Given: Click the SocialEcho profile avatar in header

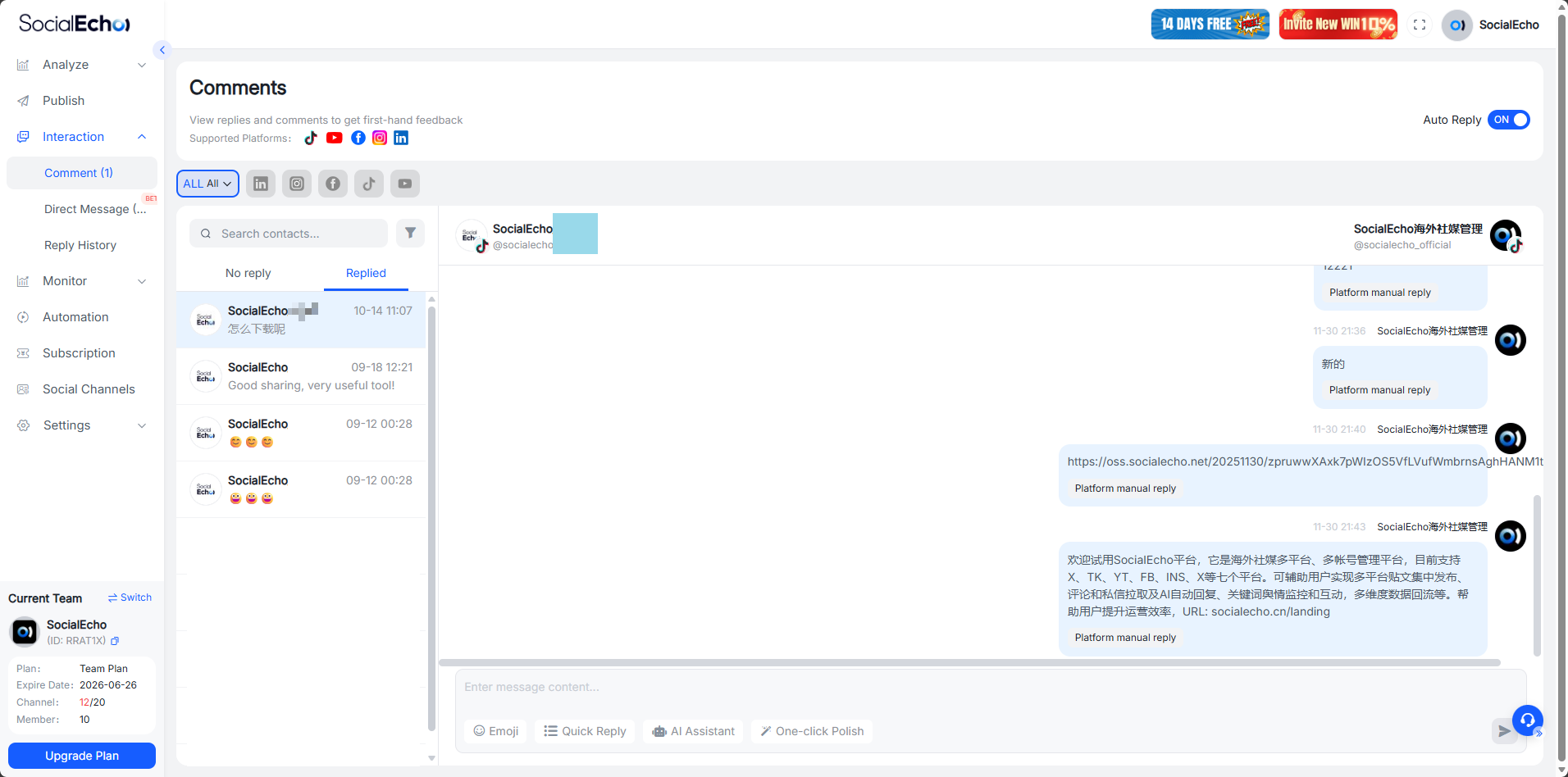Looking at the screenshot, I should pos(1457,25).
